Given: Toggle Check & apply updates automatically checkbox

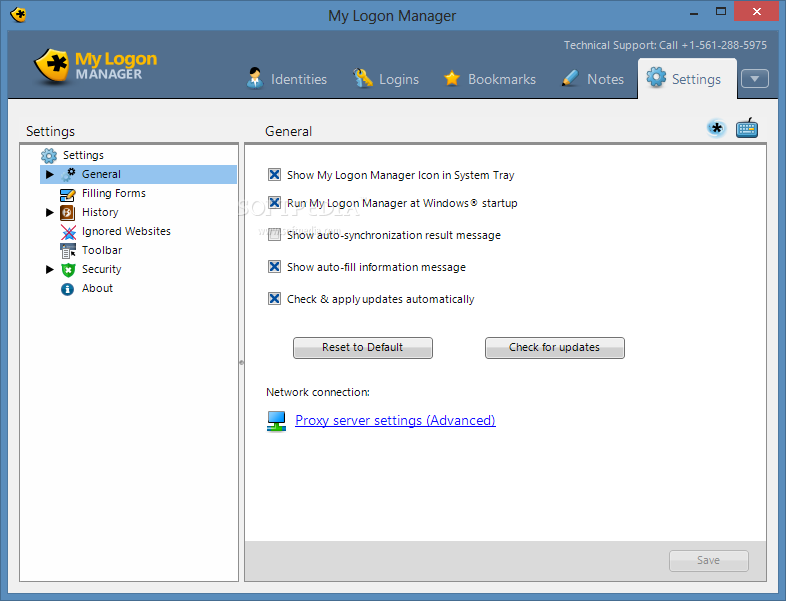Looking at the screenshot, I should point(274,299).
